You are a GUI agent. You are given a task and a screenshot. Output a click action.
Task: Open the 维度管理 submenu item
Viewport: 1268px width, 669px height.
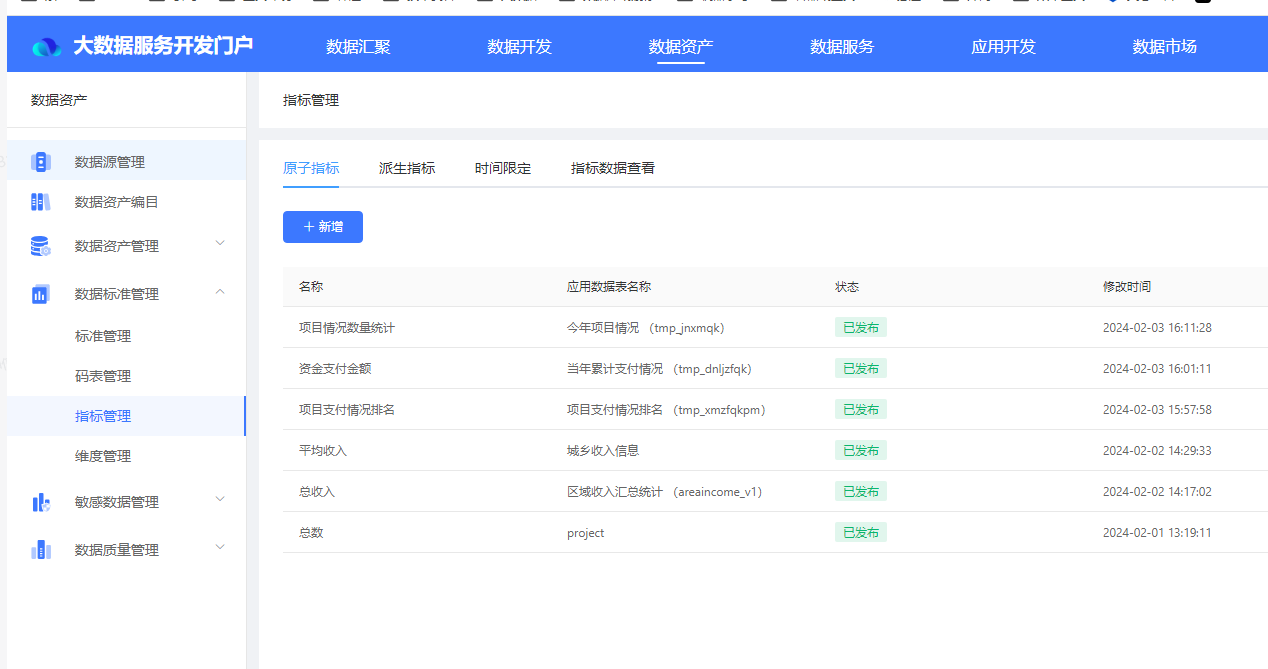coord(103,456)
